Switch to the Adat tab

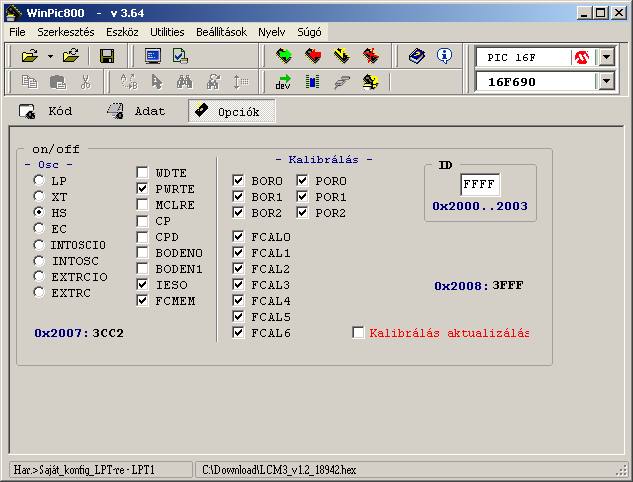(136, 111)
